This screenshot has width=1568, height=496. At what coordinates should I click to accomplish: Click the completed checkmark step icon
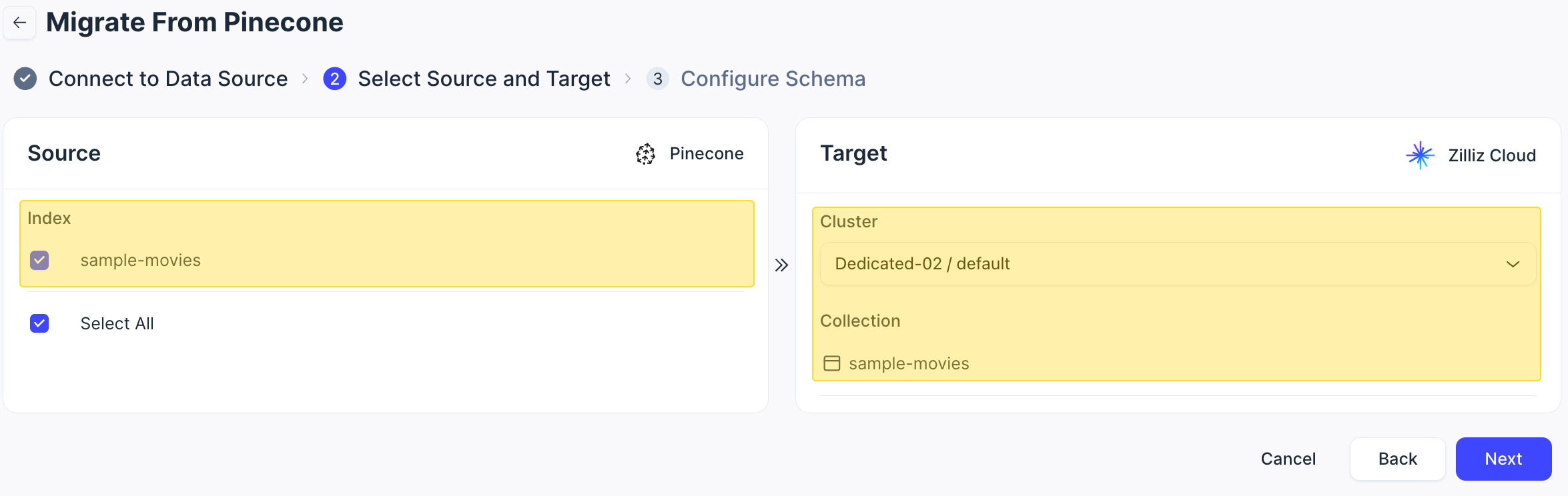click(25, 79)
